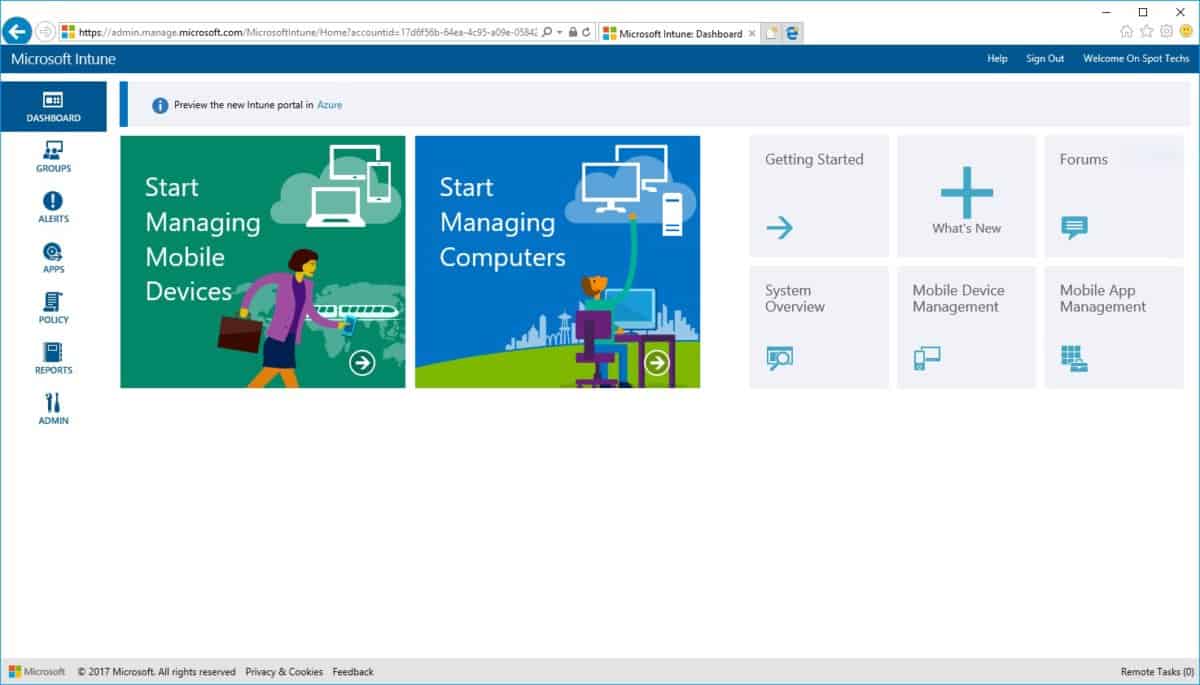Click Preview the new Intune portal text
This screenshot has height=685, width=1200.
(244, 105)
